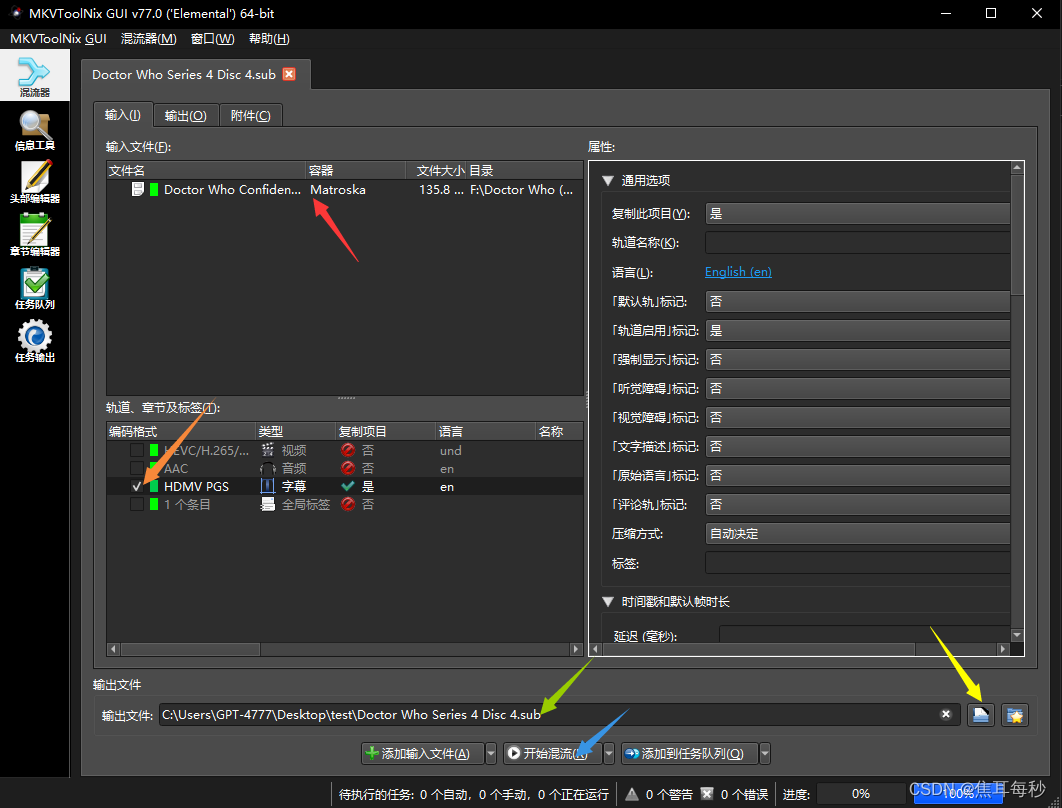Image resolution: width=1062 pixels, height=808 pixels.
Task: Enable the 1 个条目 global tags checkbox
Action: (x=137, y=504)
